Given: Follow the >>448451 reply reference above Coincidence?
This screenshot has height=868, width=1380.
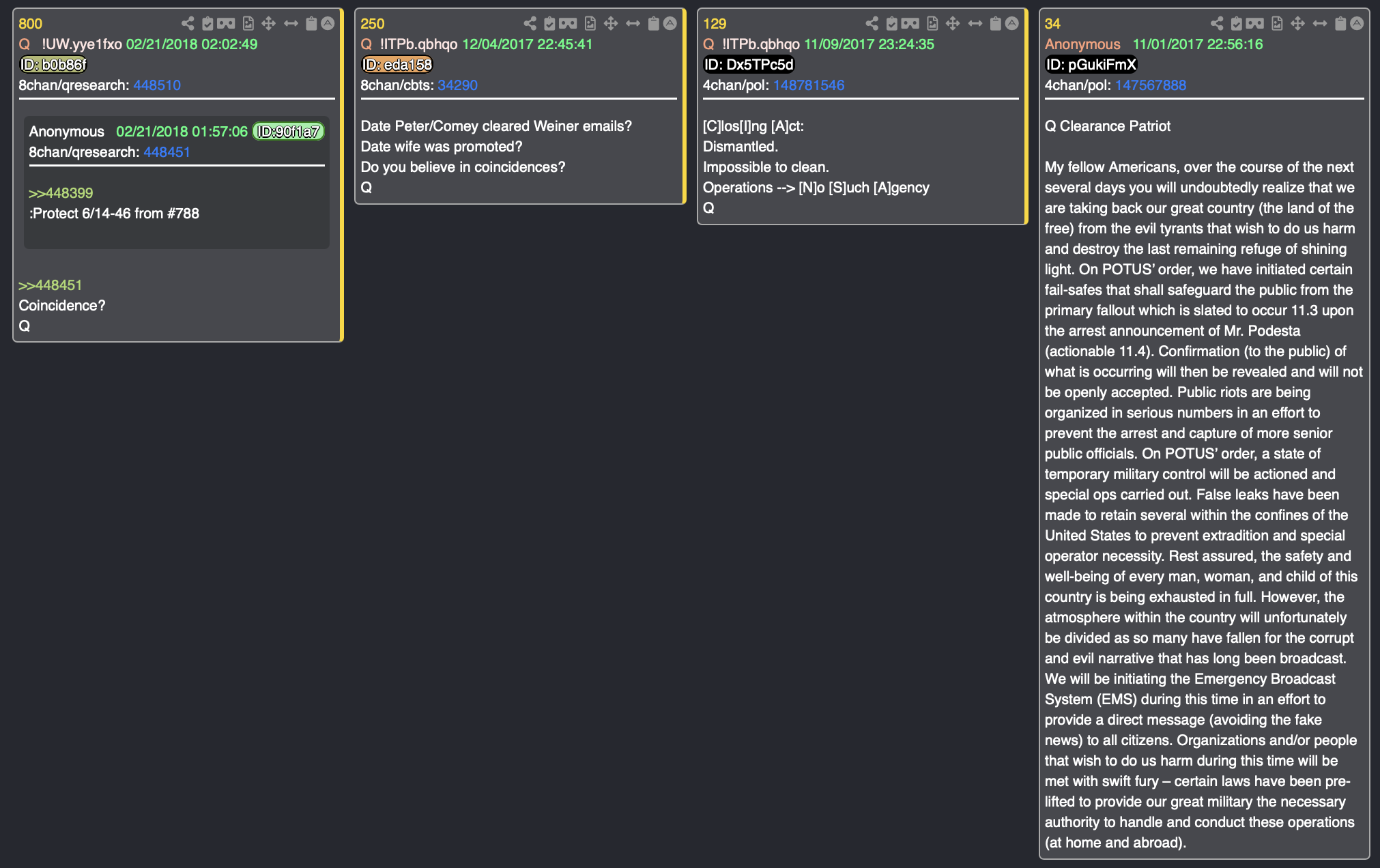Looking at the screenshot, I should 51,285.
